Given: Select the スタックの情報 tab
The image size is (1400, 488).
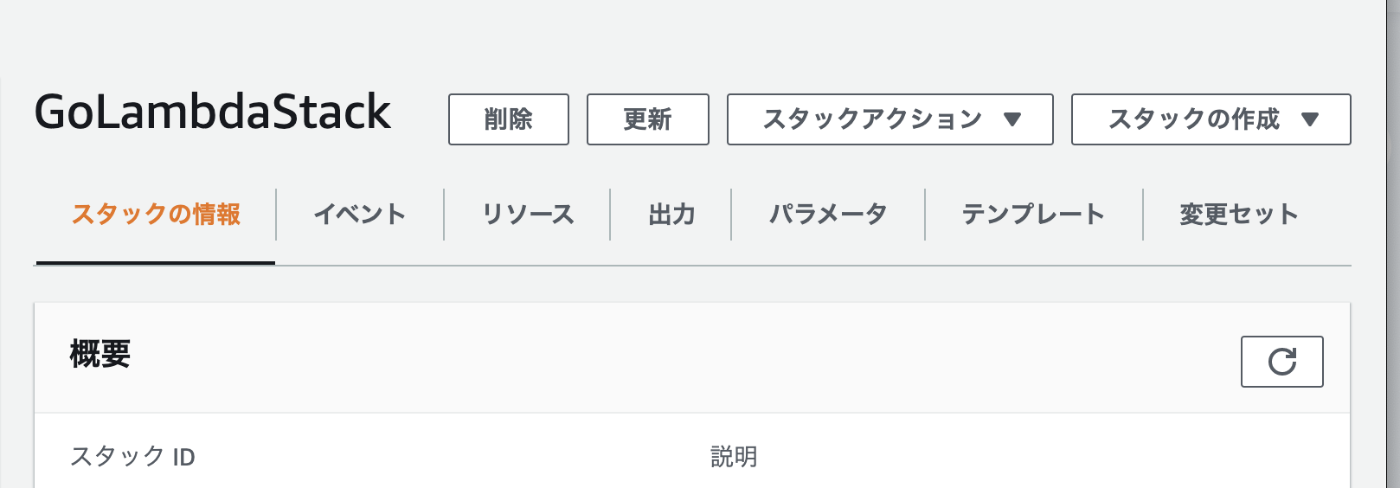Looking at the screenshot, I should coord(156,214).
